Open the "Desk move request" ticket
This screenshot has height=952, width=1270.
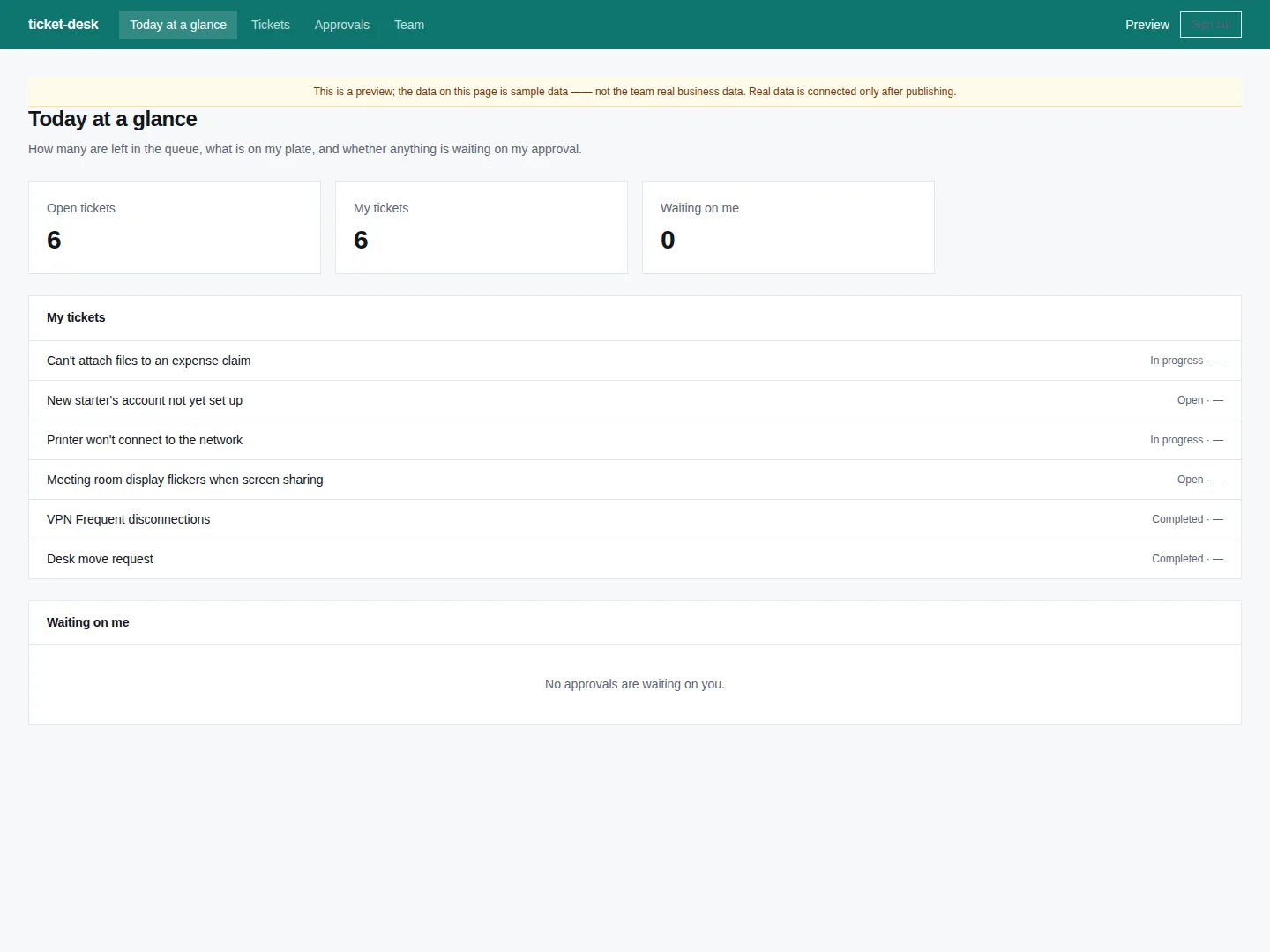pos(635,559)
